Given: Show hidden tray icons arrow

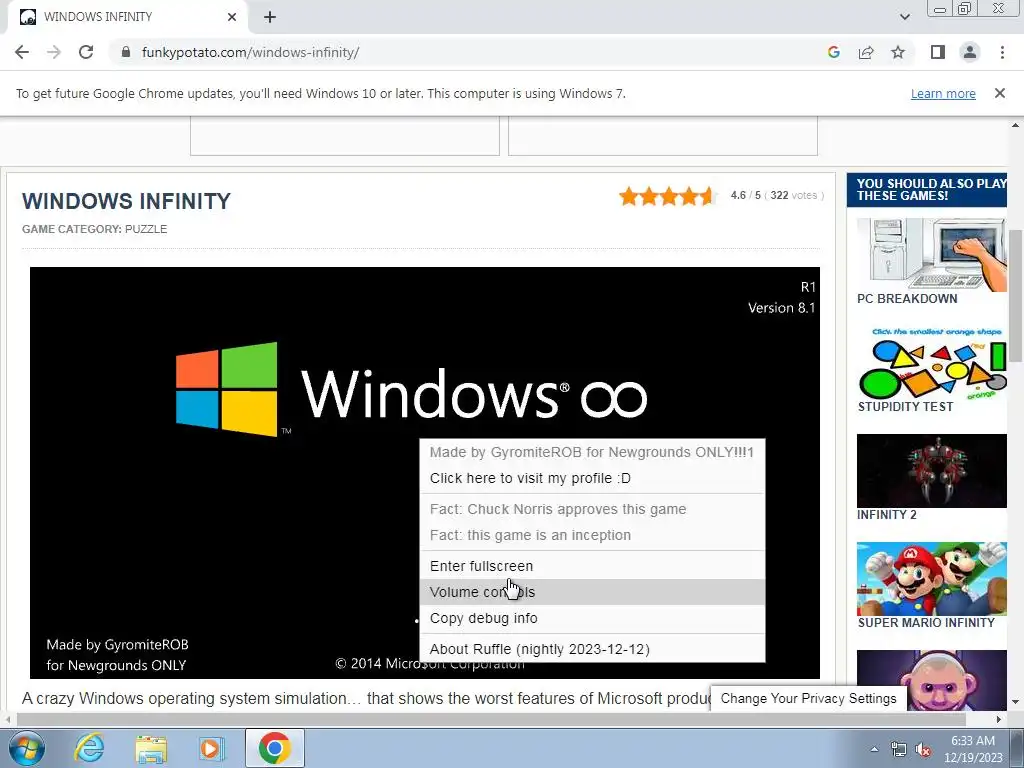Looking at the screenshot, I should (874, 749).
